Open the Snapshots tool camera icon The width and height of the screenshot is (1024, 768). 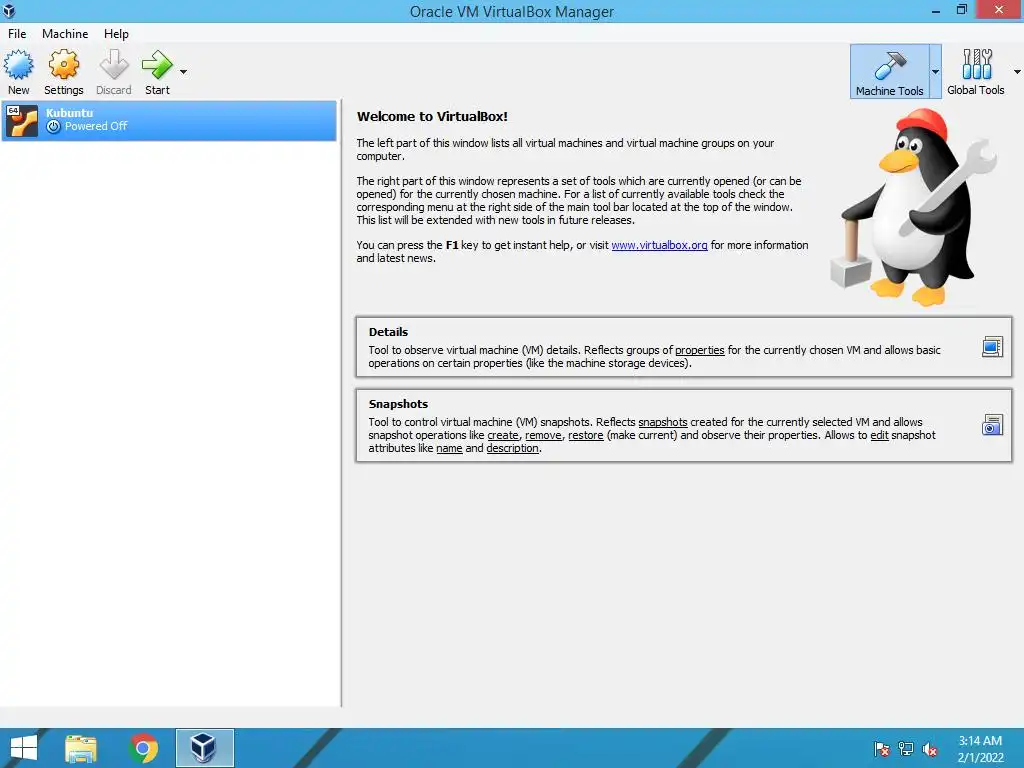pyautogui.click(x=992, y=425)
